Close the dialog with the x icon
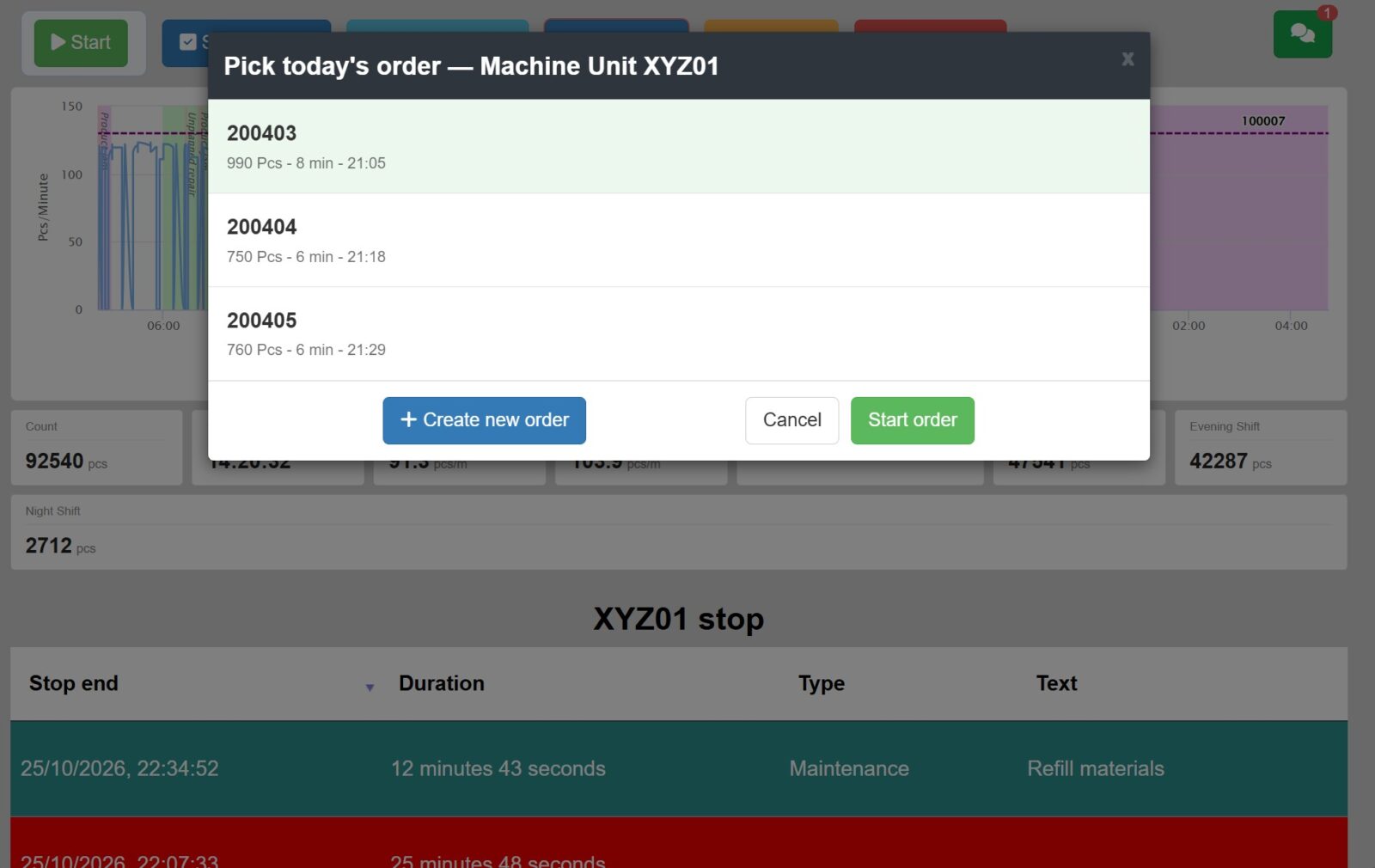This screenshot has height=868, width=1375. [1127, 59]
